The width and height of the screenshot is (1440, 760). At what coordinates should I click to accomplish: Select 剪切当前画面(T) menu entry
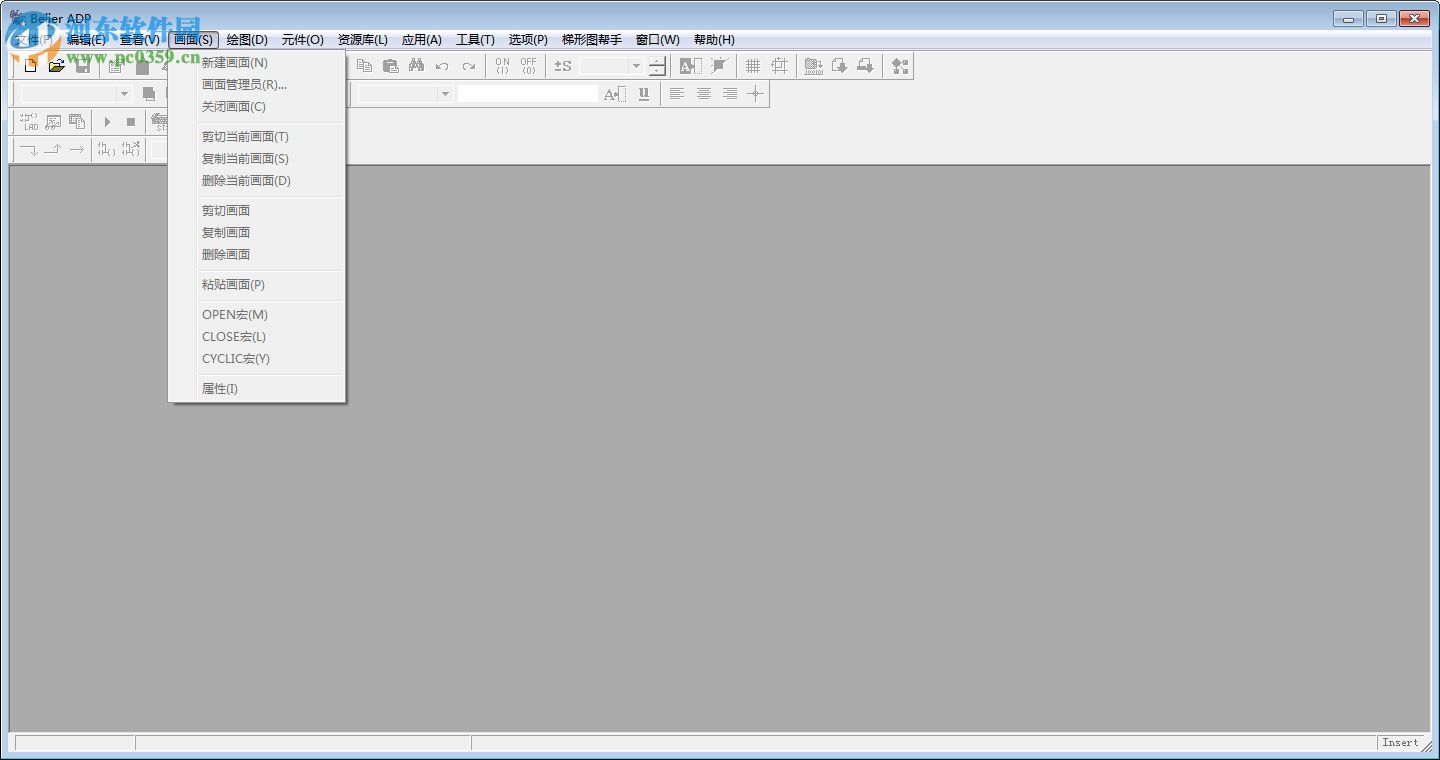tap(257, 137)
